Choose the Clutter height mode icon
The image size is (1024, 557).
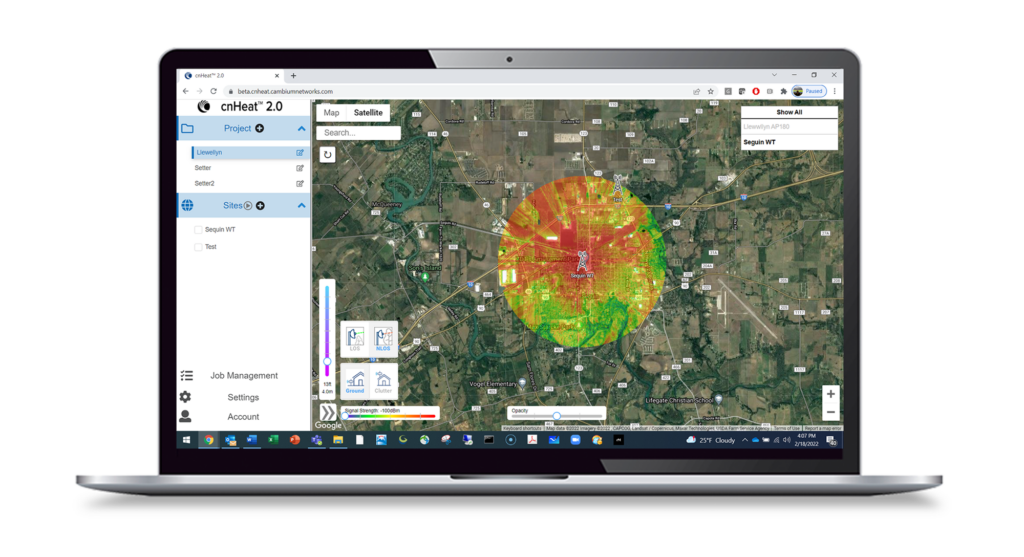(x=384, y=380)
